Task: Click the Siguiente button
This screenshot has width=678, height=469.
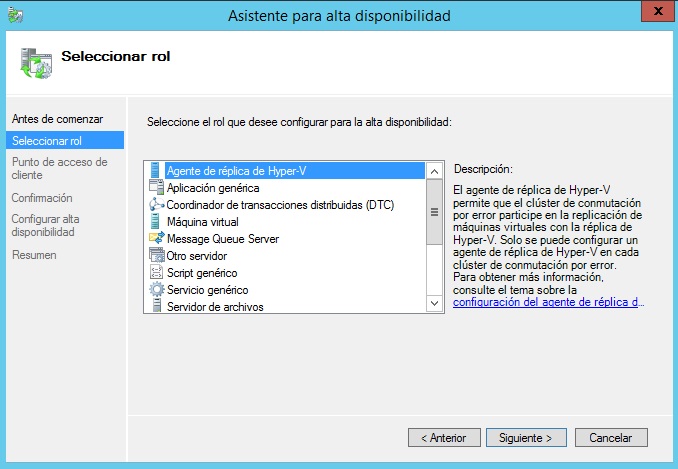Action: (x=526, y=438)
